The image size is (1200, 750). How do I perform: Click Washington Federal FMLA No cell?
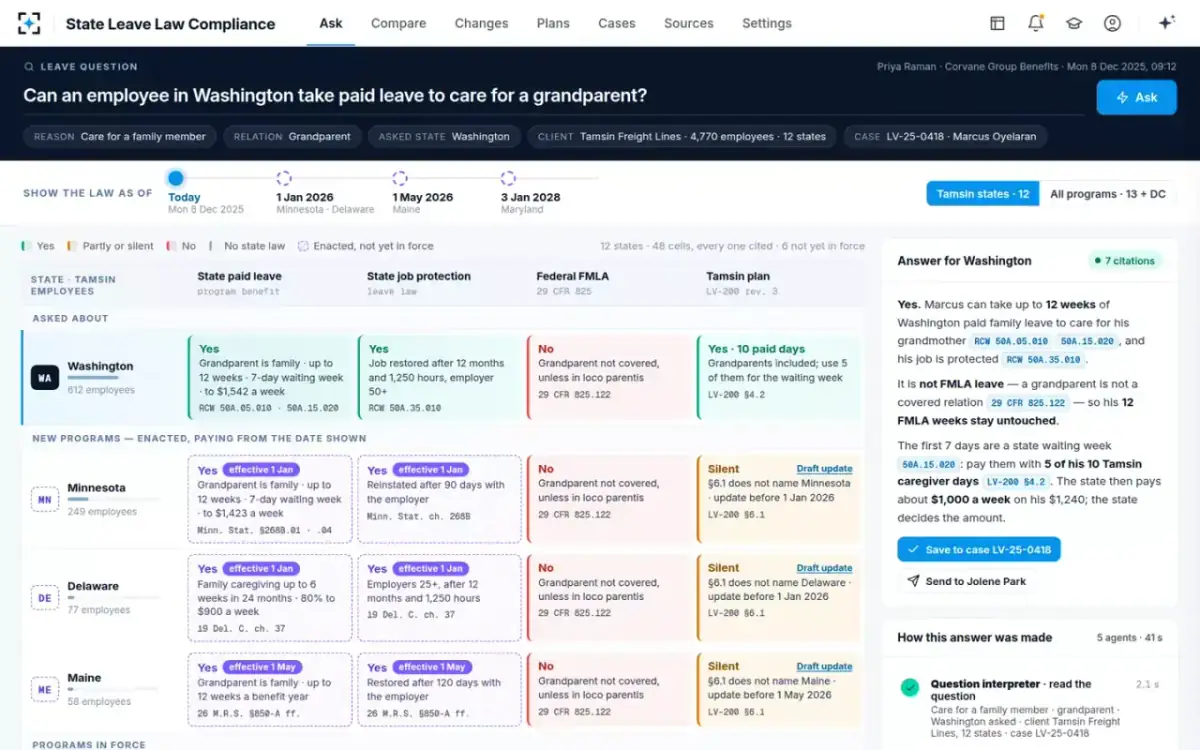[x=609, y=378]
